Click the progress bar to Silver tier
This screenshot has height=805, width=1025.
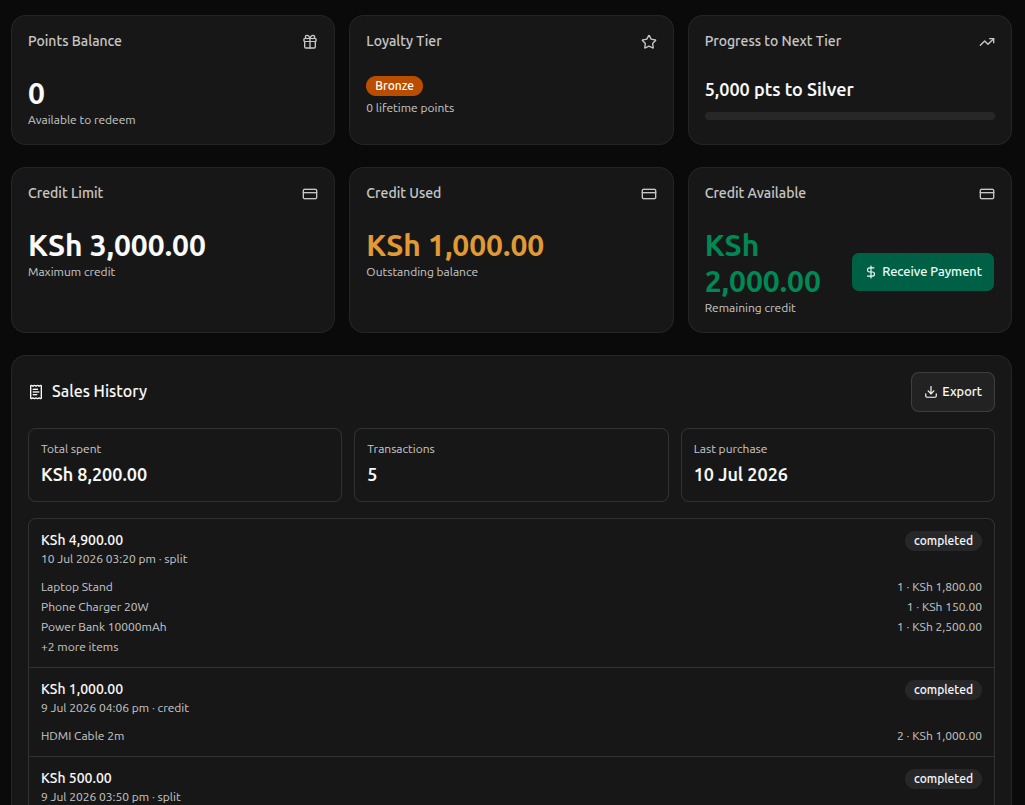849,116
